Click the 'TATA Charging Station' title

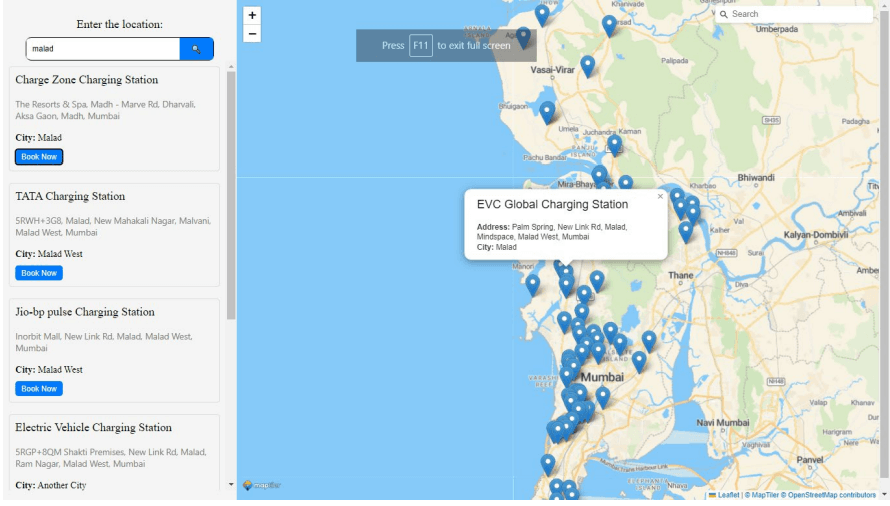point(70,196)
